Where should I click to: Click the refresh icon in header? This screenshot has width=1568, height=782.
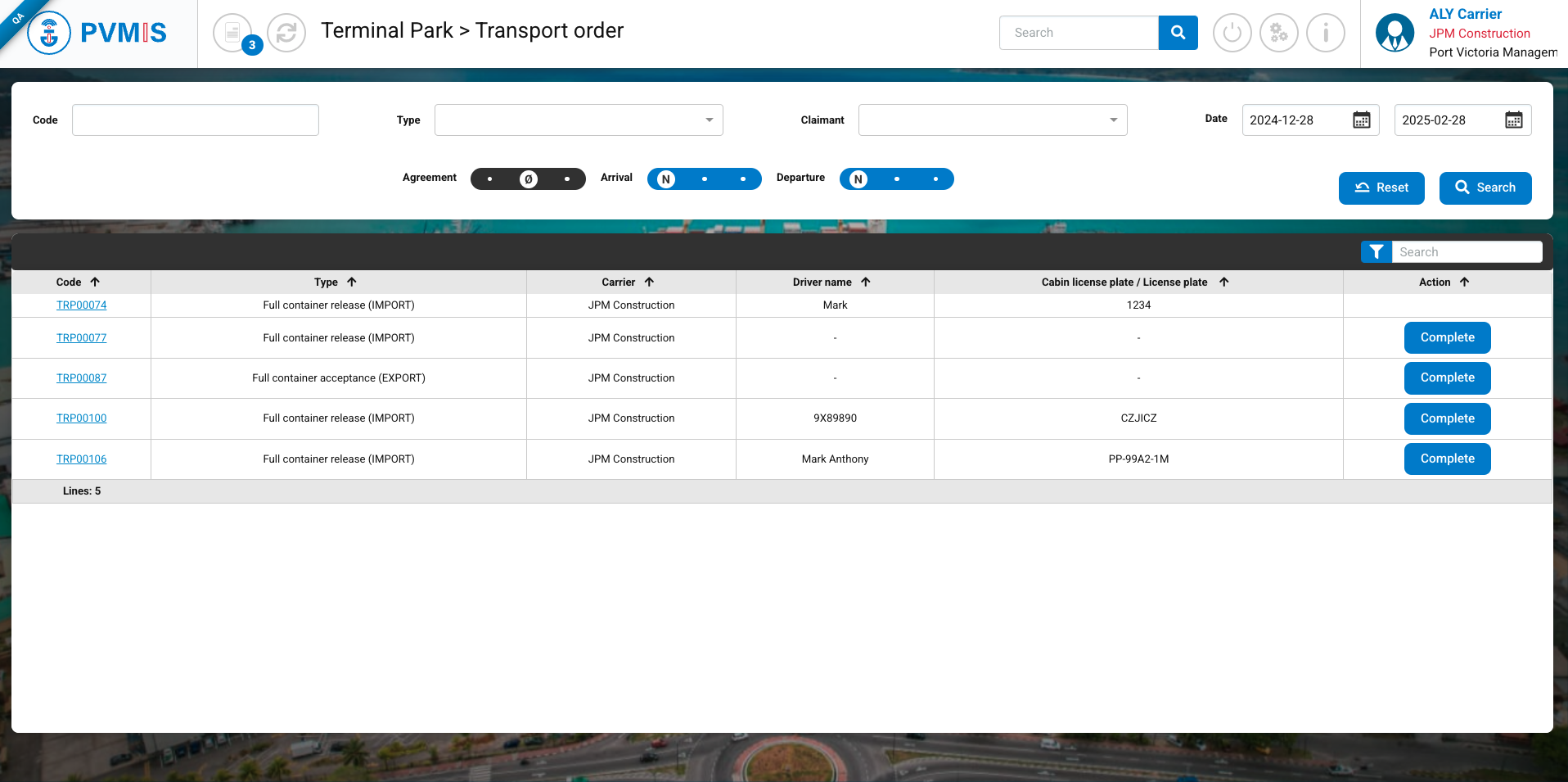point(286,33)
